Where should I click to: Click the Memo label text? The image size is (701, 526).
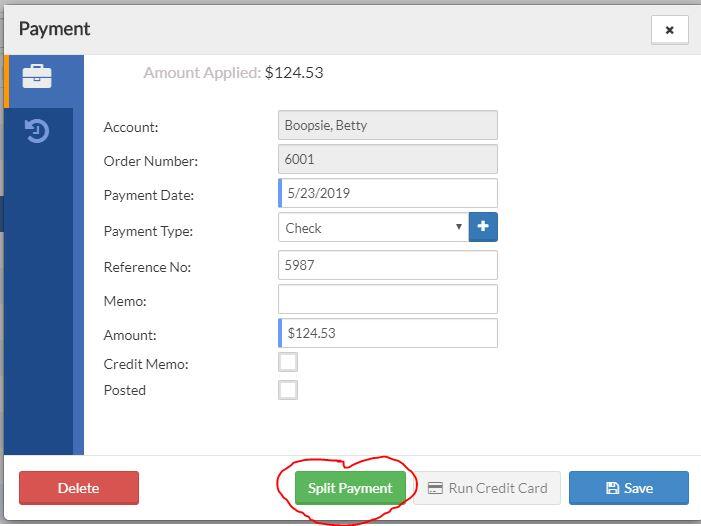tap(125, 301)
